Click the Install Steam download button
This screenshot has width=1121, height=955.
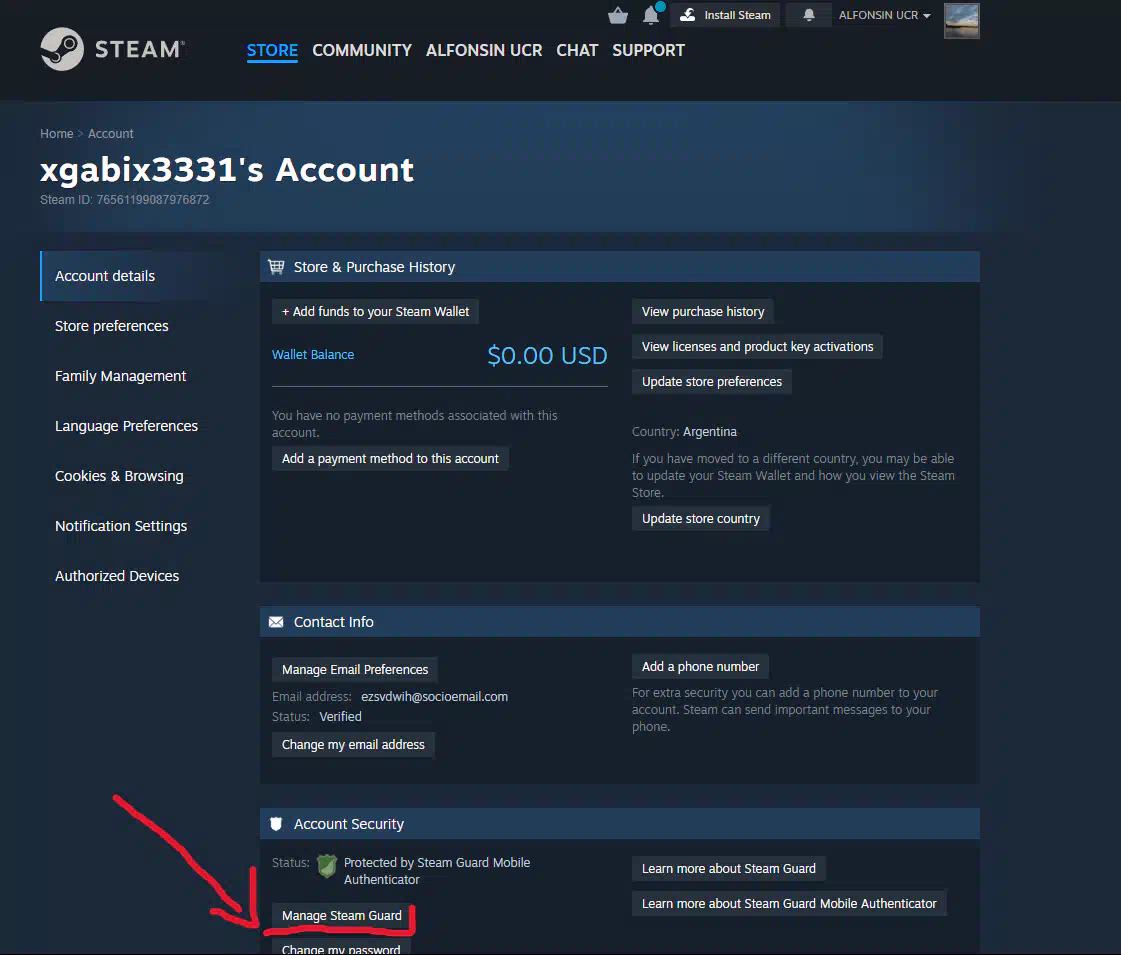coord(725,15)
